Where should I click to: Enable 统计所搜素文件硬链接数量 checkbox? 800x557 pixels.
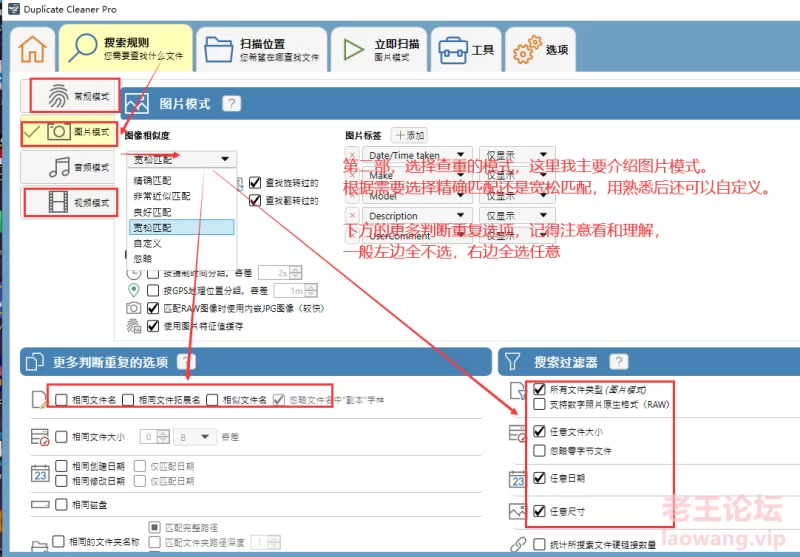[539, 544]
